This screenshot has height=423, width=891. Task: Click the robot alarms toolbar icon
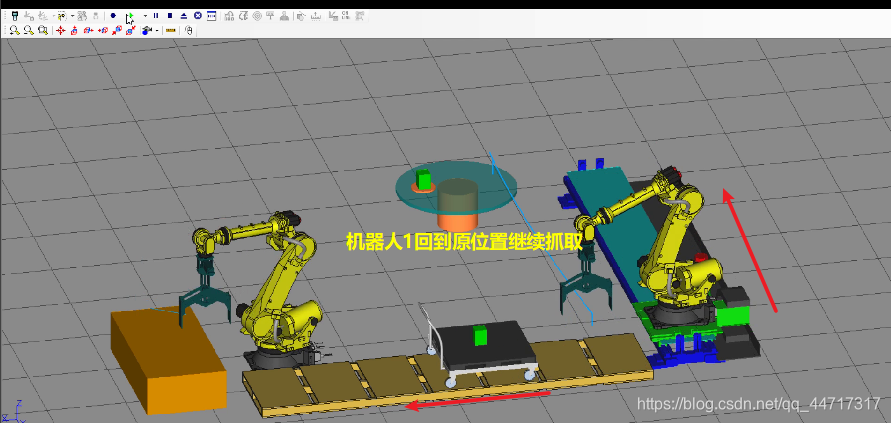pyautogui.click(x=61, y=16)
